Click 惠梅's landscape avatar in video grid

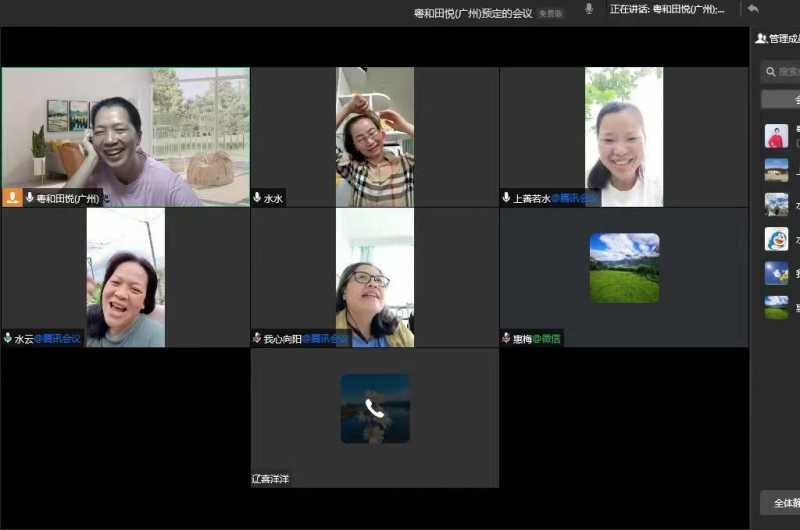pyautogui.click(x=624, y=268)
